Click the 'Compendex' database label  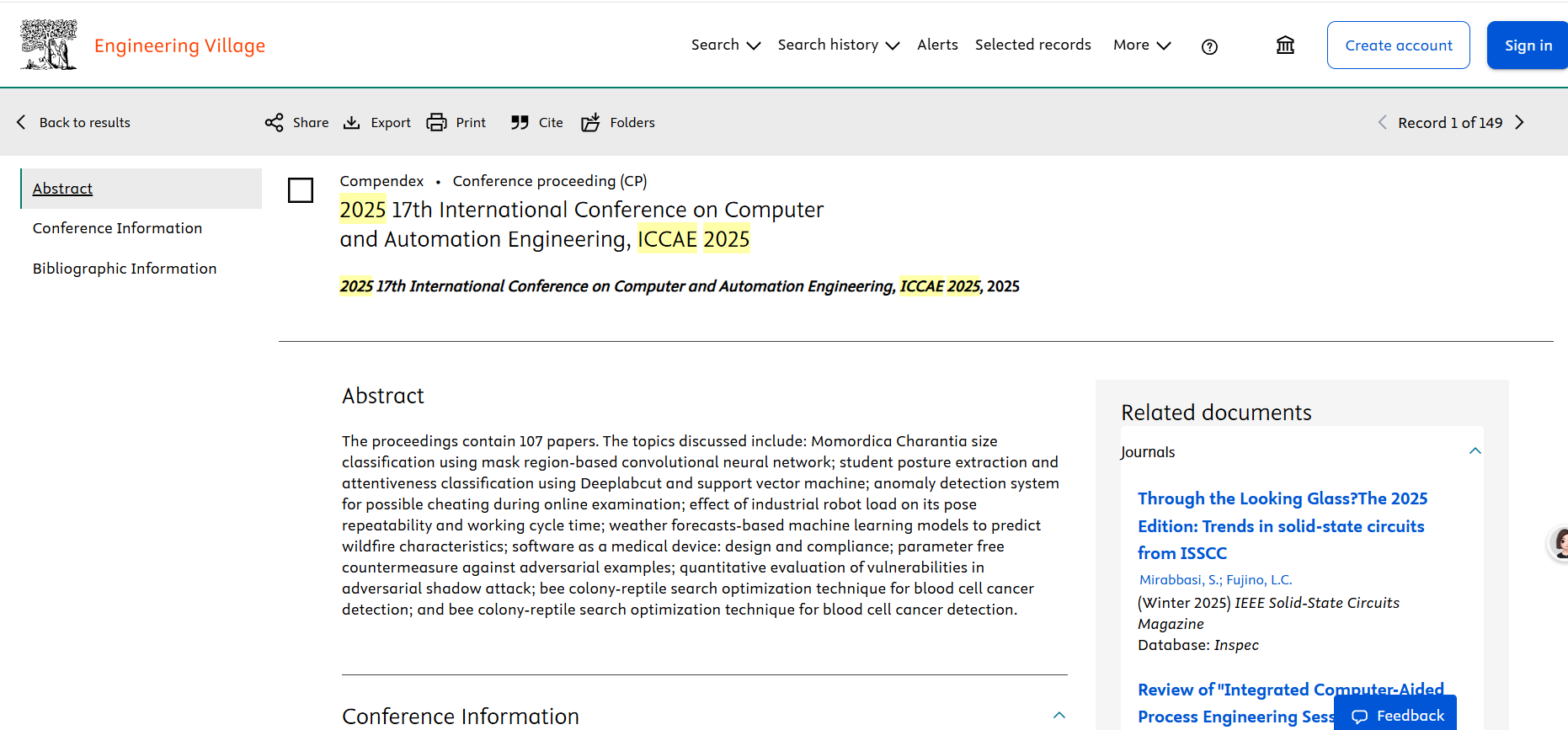pyautogui.click(x=381, y=181)
